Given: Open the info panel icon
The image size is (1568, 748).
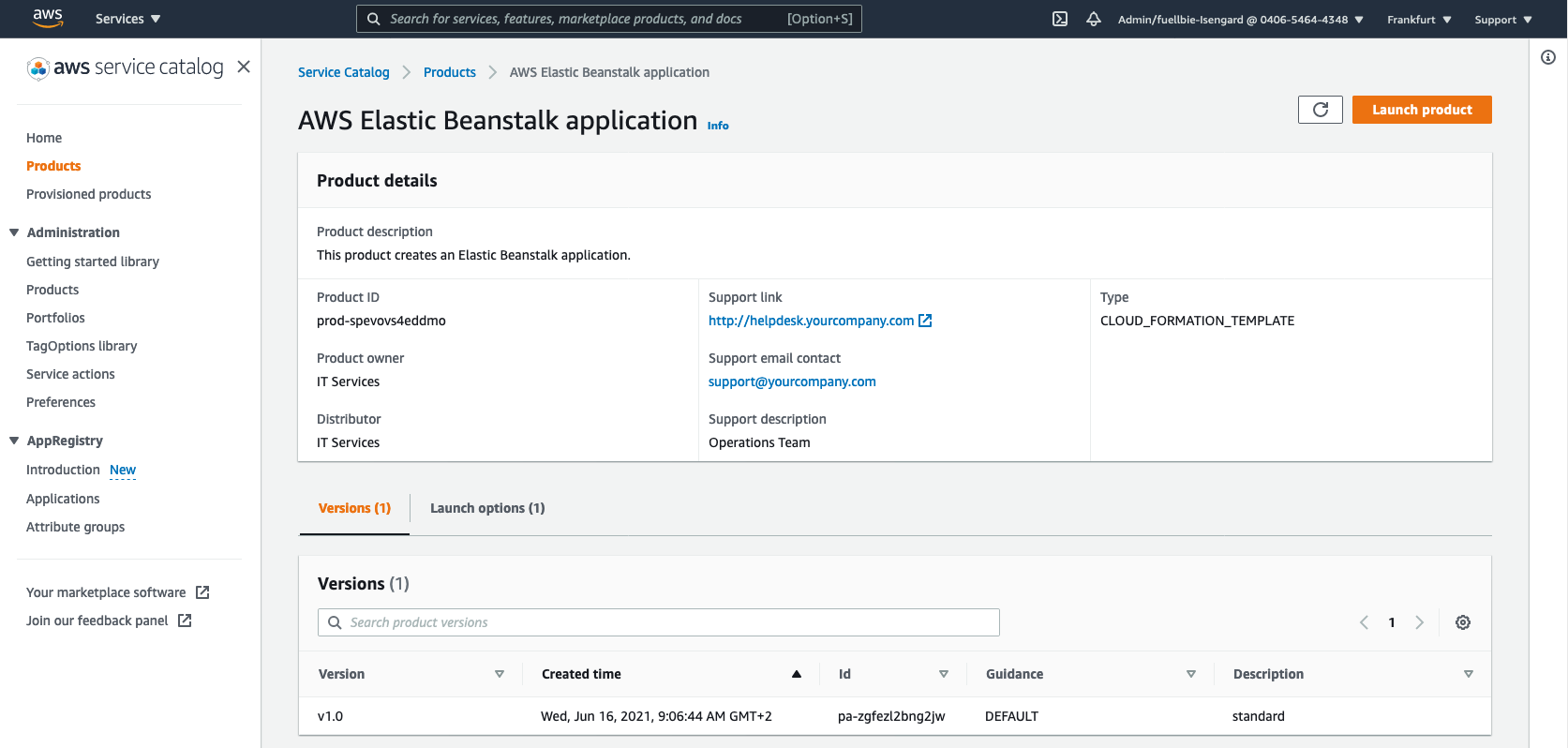Looking at the screenshot, I should coord(1548,57).
